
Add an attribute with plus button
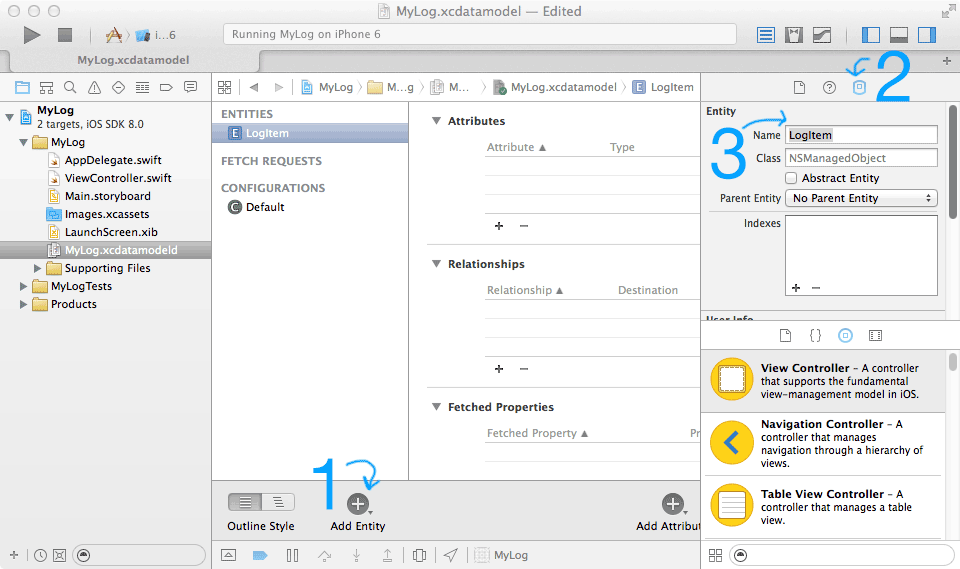pyautogui.click(x=499, y=226)
